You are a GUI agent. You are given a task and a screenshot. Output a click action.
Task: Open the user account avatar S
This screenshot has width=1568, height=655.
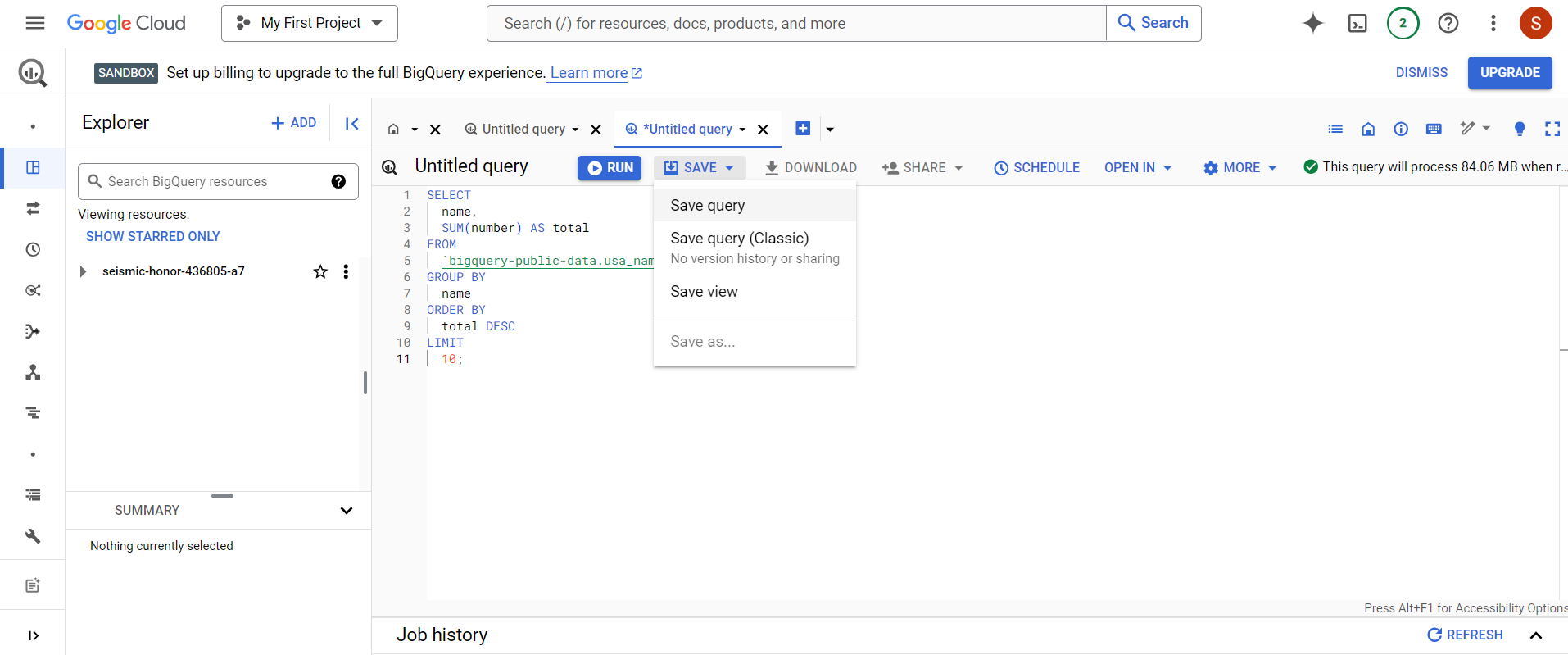(1536, 23)
